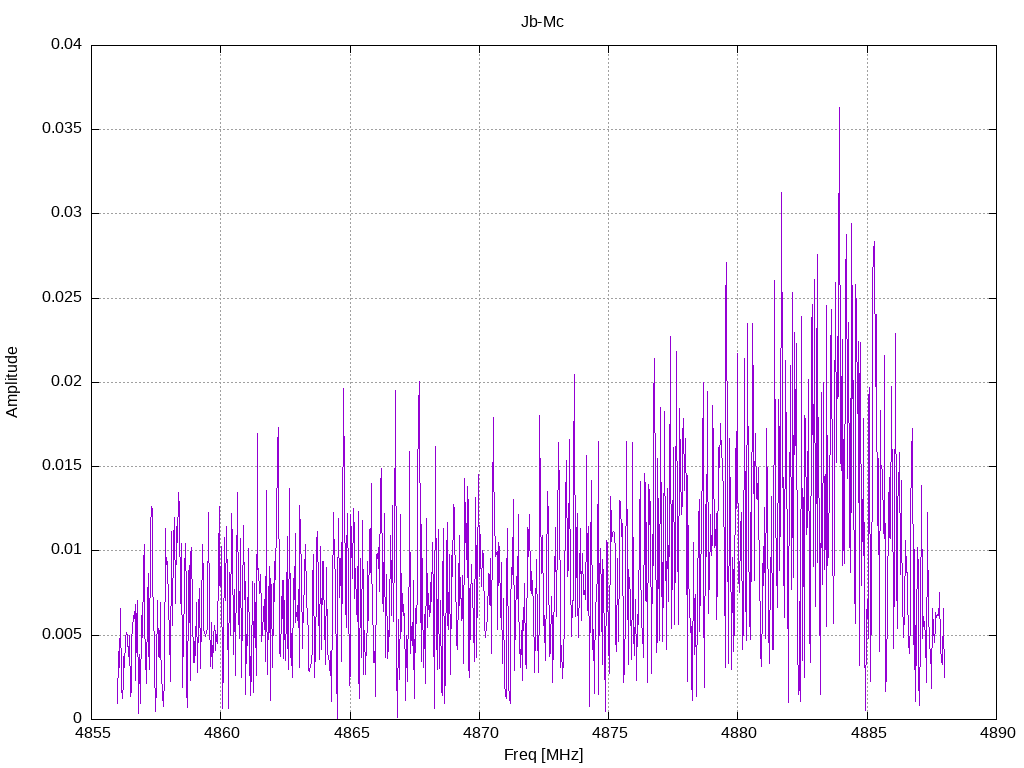Image resolution: width=1024 pixels, height=768 pixels.
Task: Click the y-axis tick label 0.025
Action: pos(62,297)
